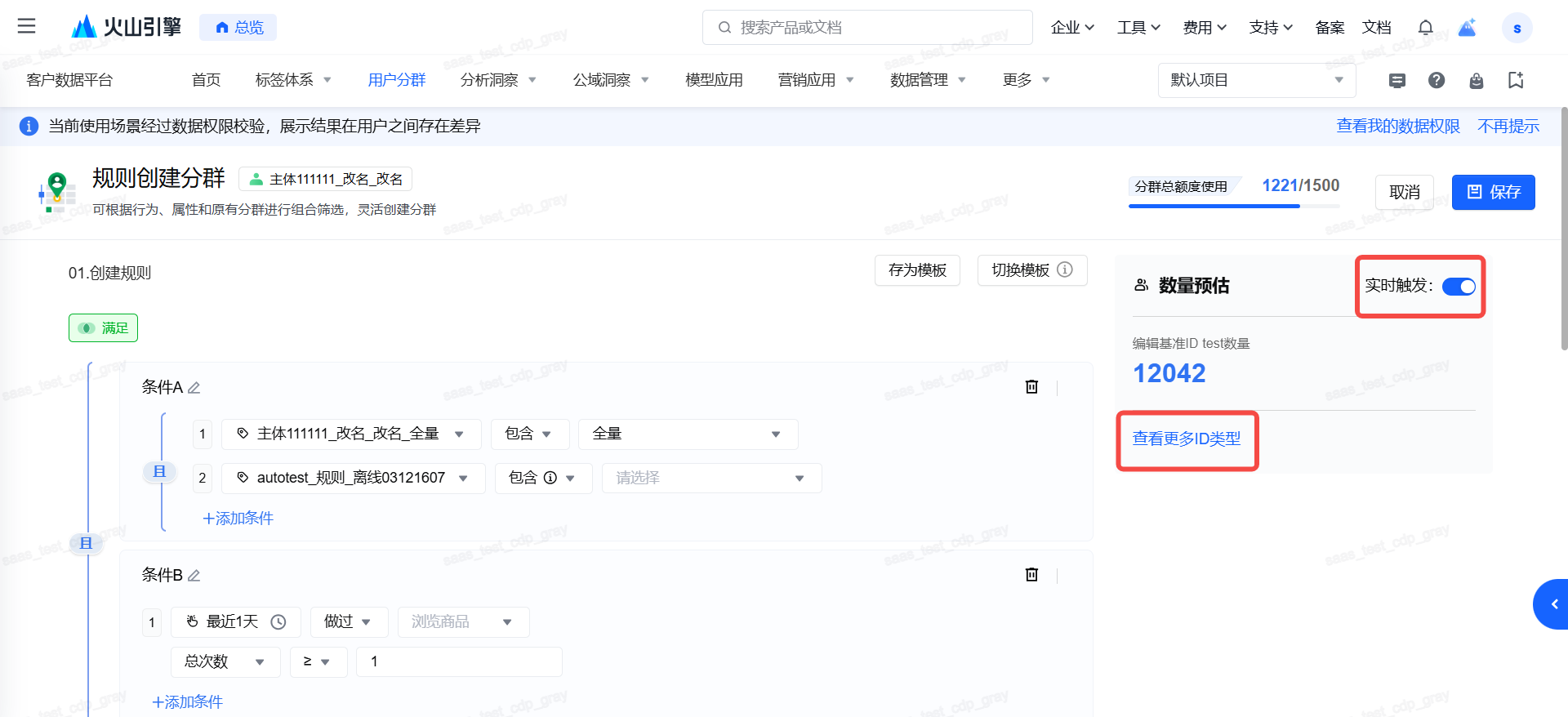Open the 分析洞察 menu
The width and height of the screenshot is (1568, 717).
[x=498, y=80]
